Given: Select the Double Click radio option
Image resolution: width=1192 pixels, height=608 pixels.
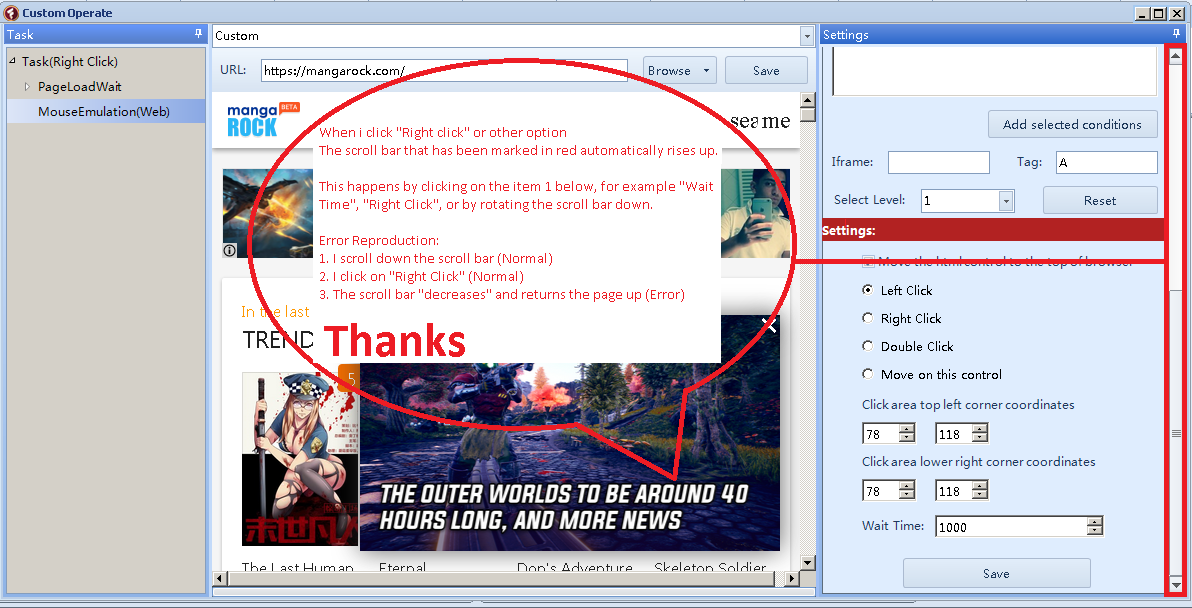Looking at the screenshot, I should click(867, 346).
